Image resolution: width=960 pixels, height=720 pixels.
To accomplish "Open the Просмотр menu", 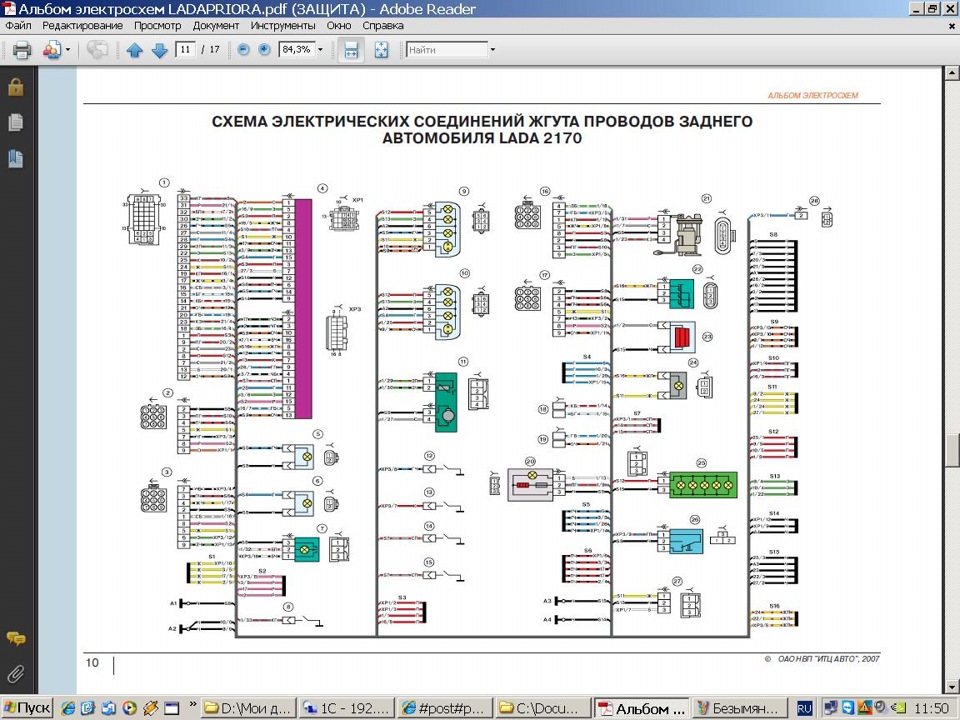I will [158, 26].
